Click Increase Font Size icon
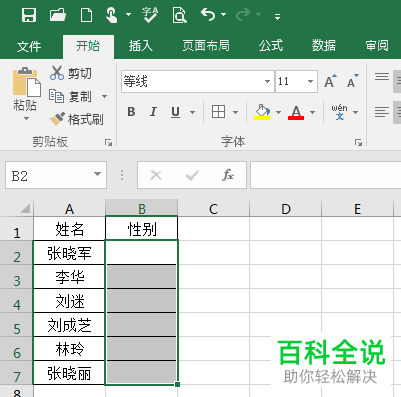This screenshot has width=401, height=397. coord(330,81)
